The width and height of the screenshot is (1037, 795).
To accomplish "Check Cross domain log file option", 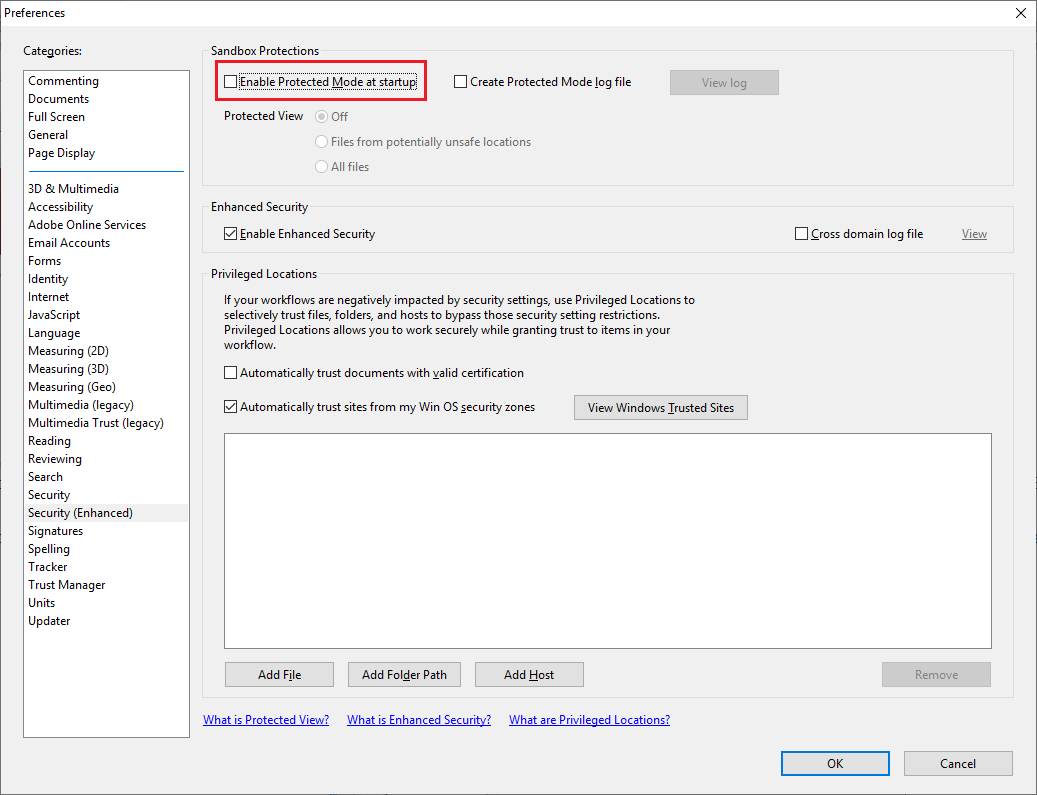I will click(801, 233).
